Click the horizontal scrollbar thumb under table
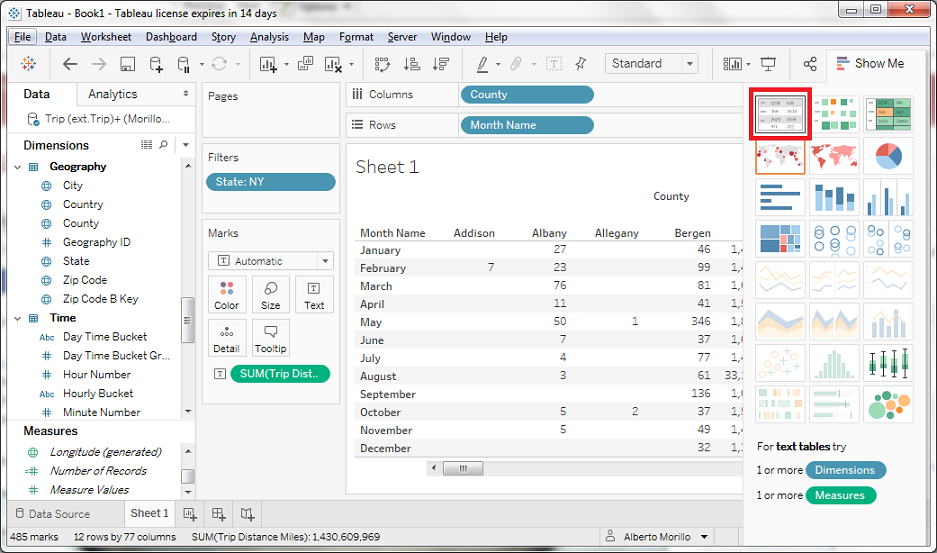937x553 pixels. coord(463,468)
